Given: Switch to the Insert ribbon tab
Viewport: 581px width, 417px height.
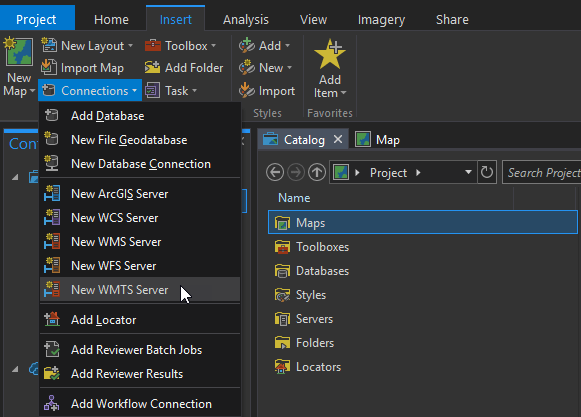Looking at the screenshot, I should coord(176,19).
